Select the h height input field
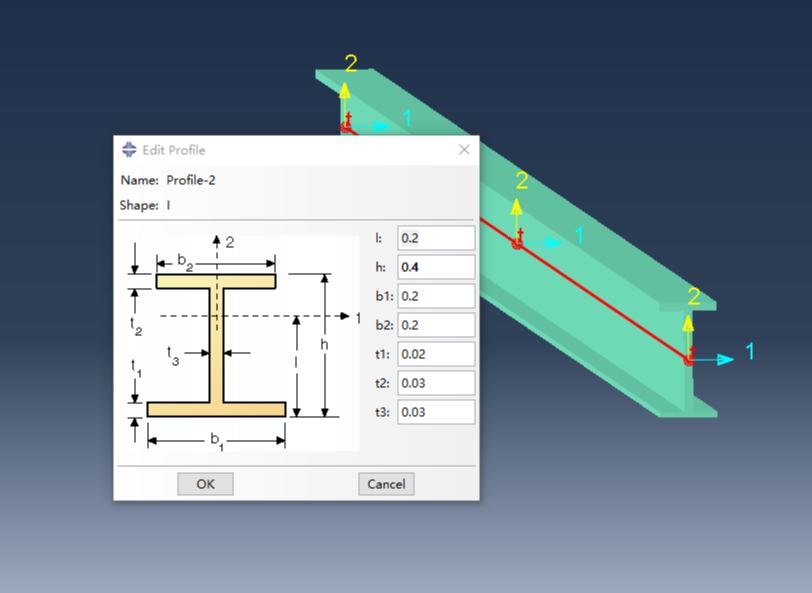812x593 pixels. pyautogui.click(x=436, y=267)
